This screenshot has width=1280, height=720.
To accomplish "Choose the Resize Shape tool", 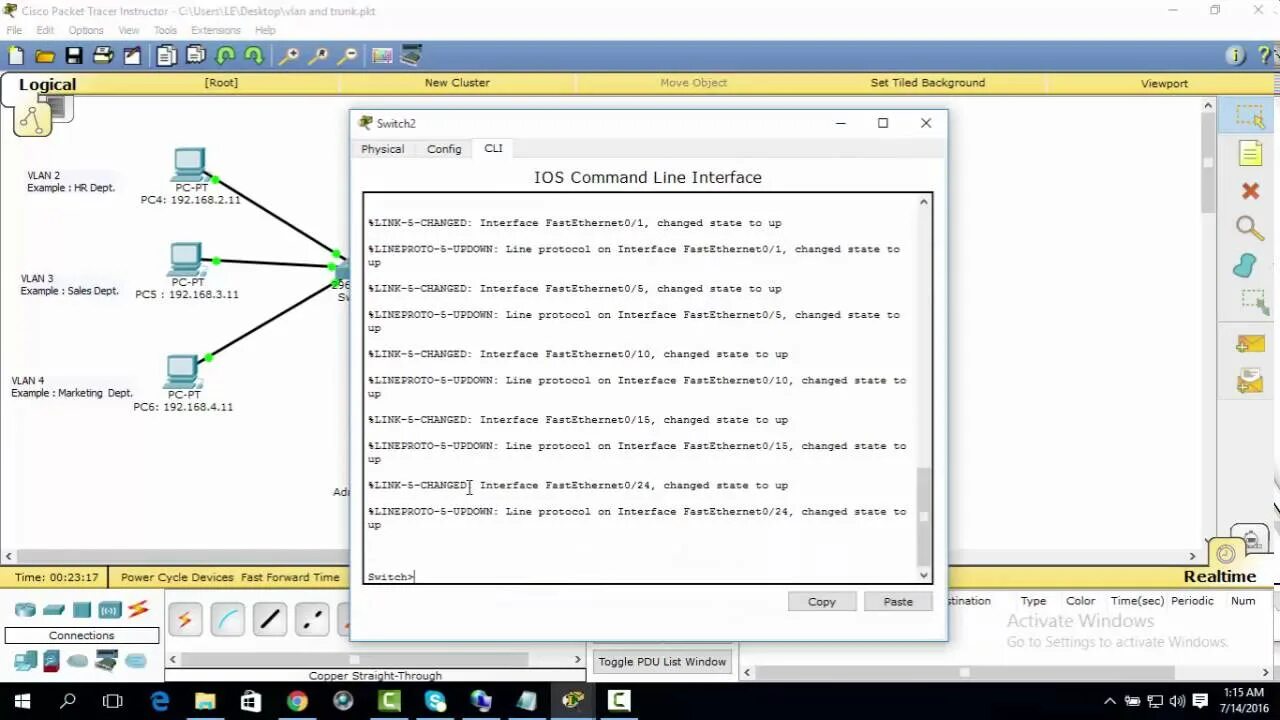I will click(x=1252, y=301).
